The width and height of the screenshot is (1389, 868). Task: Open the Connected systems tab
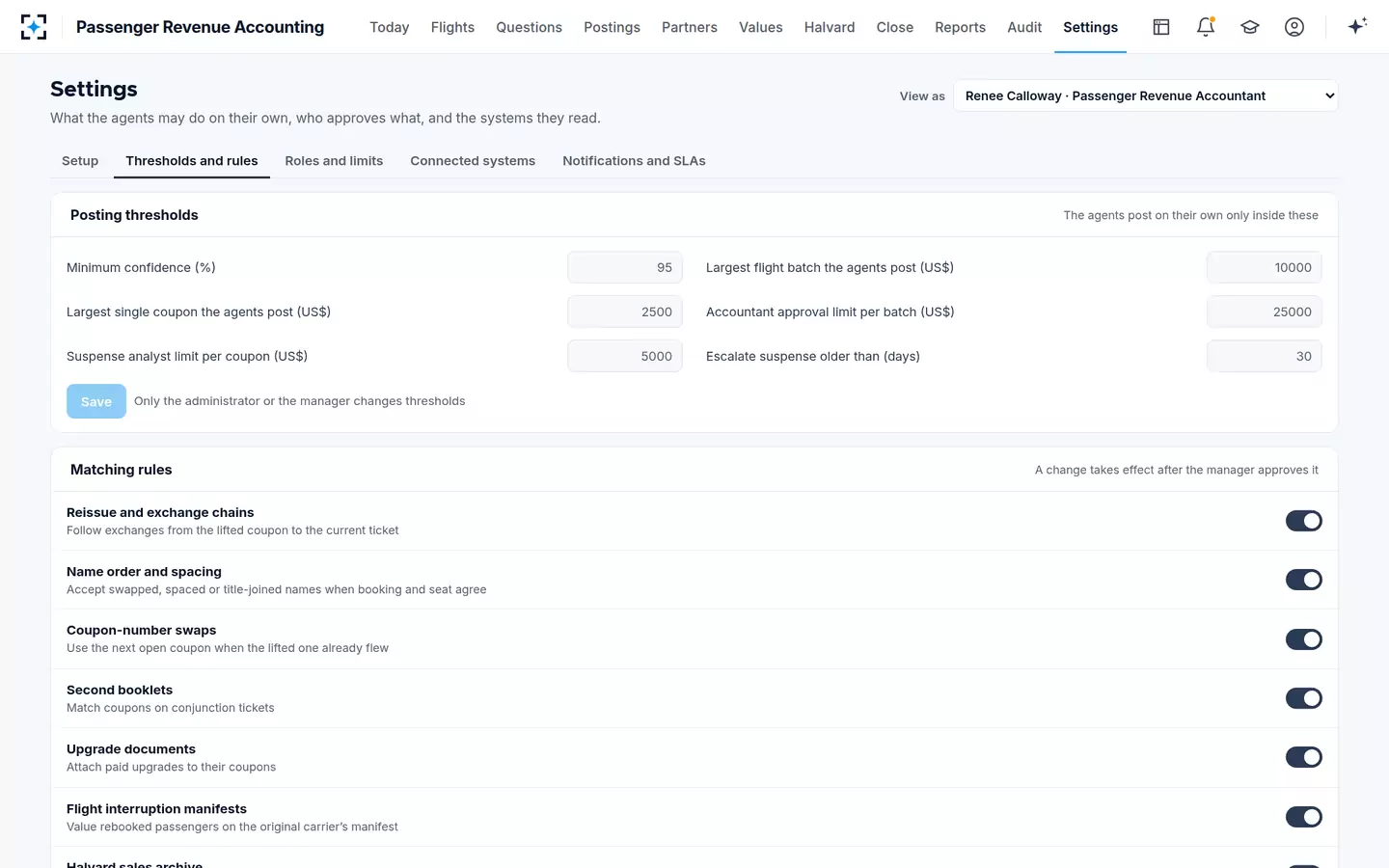(473, 161)
